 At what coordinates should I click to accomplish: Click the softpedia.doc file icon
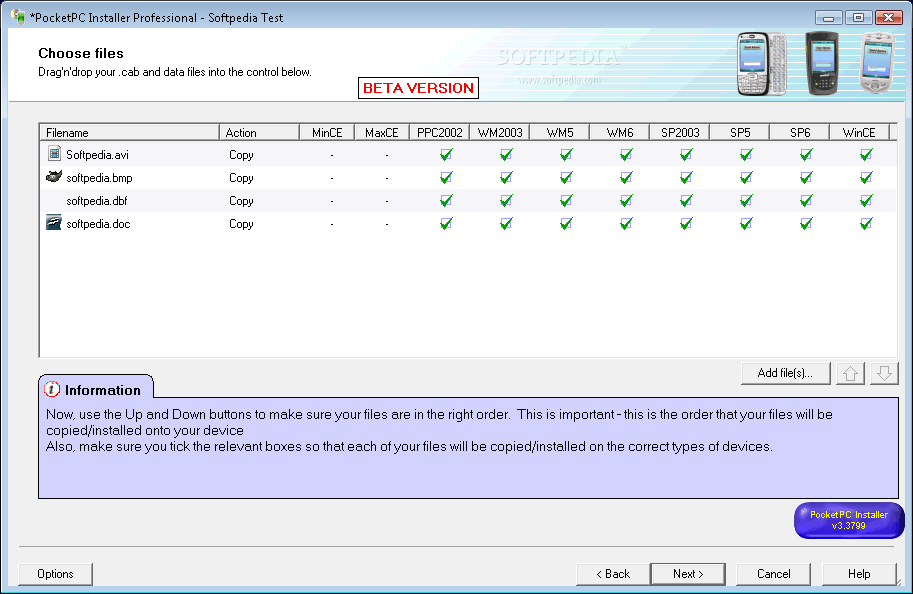coord(54,222)
